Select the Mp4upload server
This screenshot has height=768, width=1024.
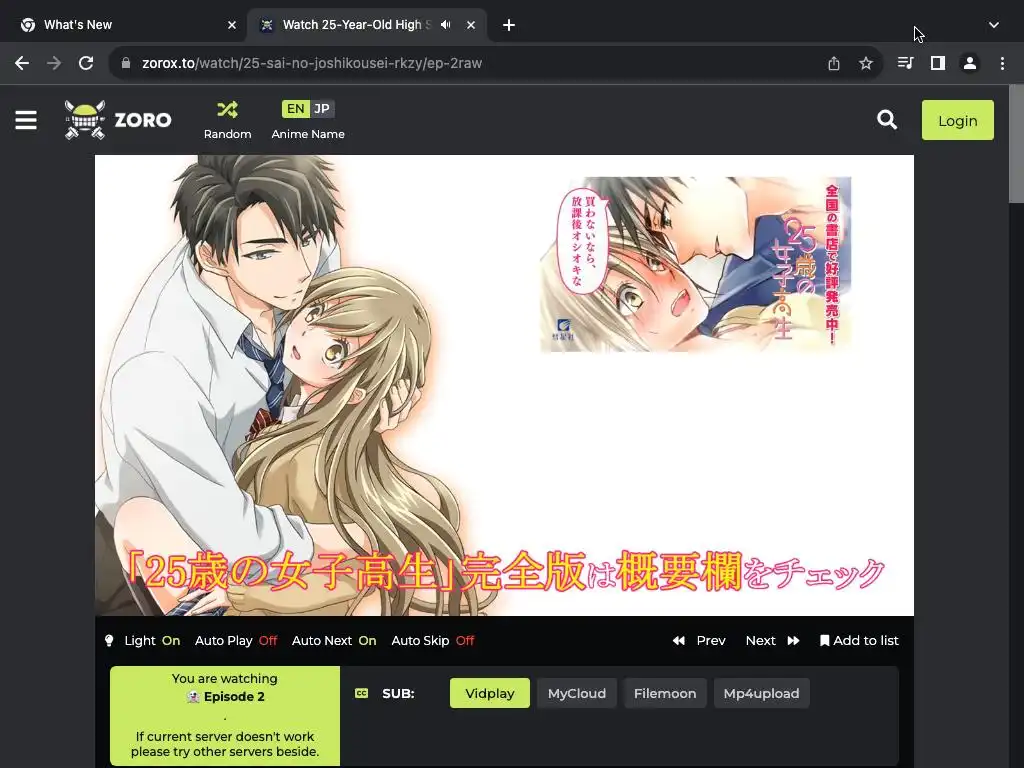pyautogui.click(x=761, y=693)
